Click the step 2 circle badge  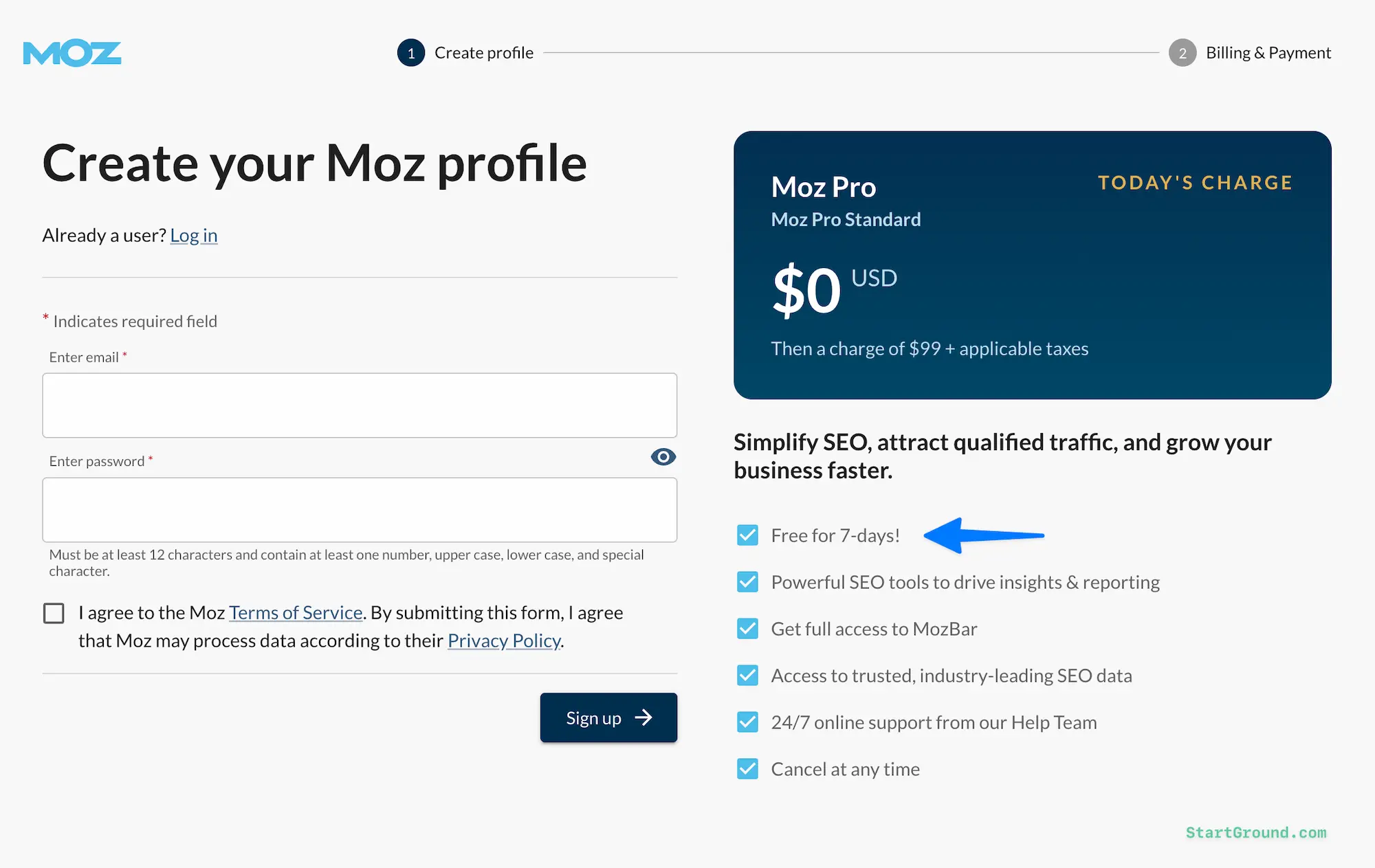pos(1182,53)
